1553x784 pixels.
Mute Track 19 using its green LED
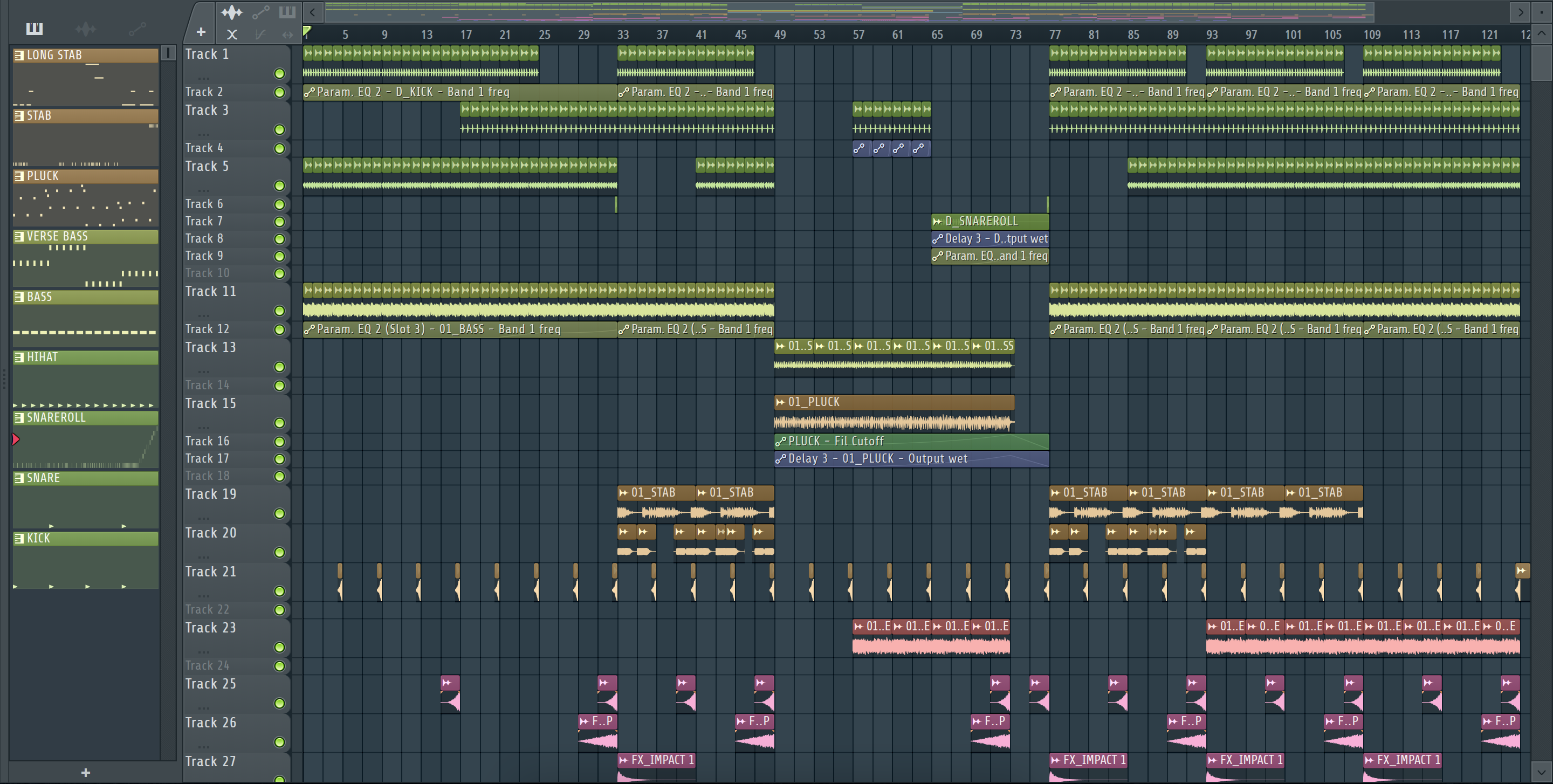pos(279,513)
